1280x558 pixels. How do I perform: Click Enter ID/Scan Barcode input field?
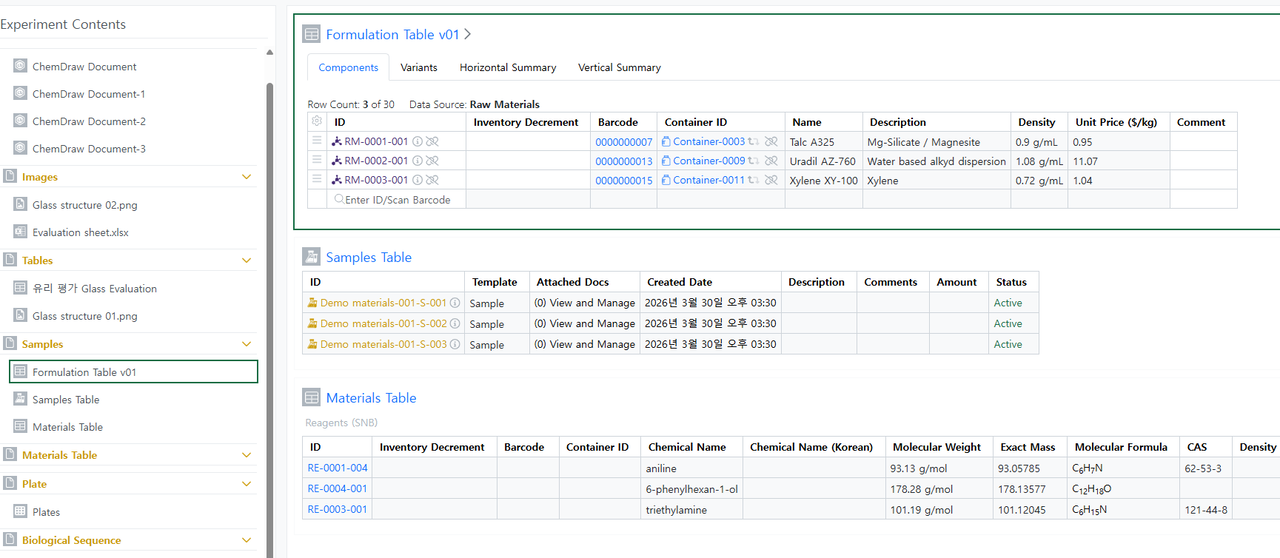pyautogui.click(x=398, y=200)
